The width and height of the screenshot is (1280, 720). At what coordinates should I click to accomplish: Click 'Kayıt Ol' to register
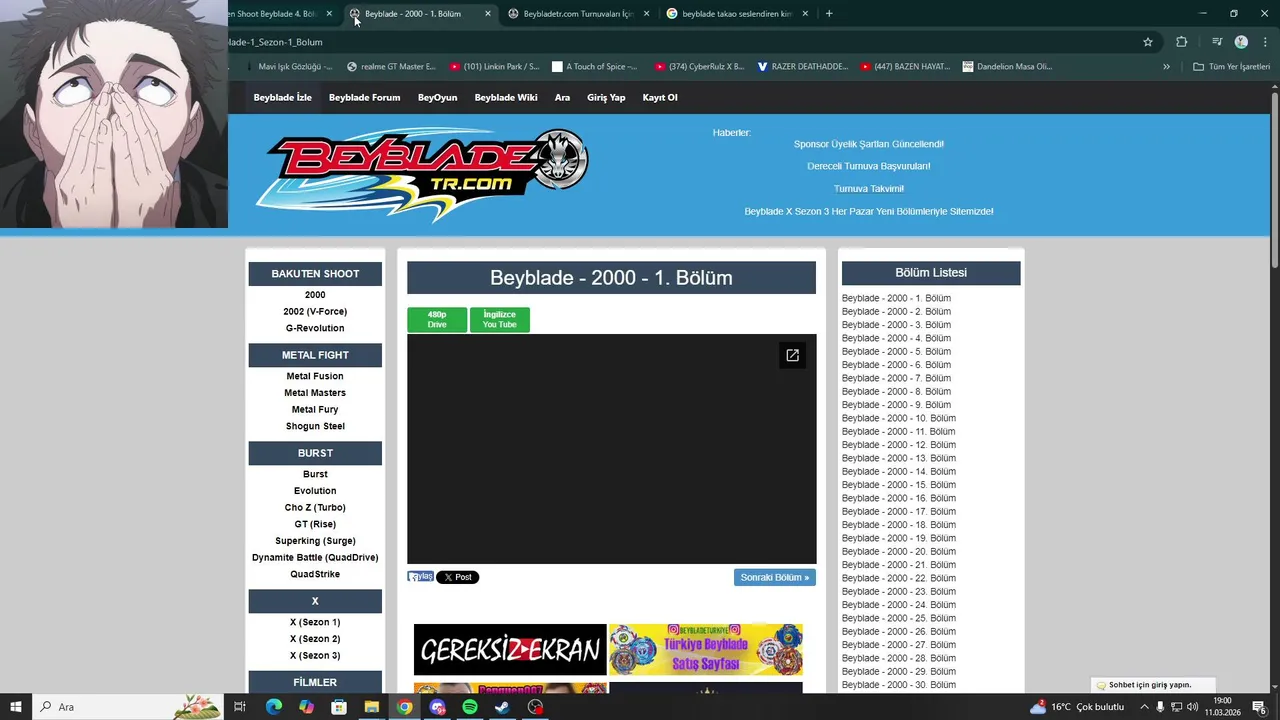(x=660, y=98)
